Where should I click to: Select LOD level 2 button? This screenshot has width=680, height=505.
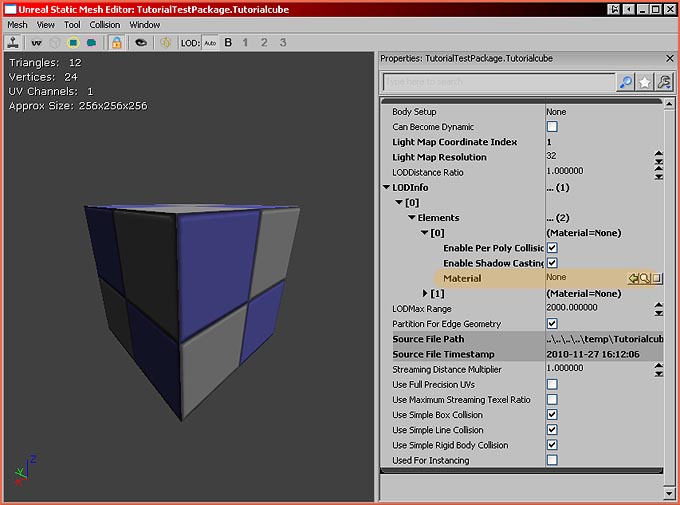click(264, 43)
